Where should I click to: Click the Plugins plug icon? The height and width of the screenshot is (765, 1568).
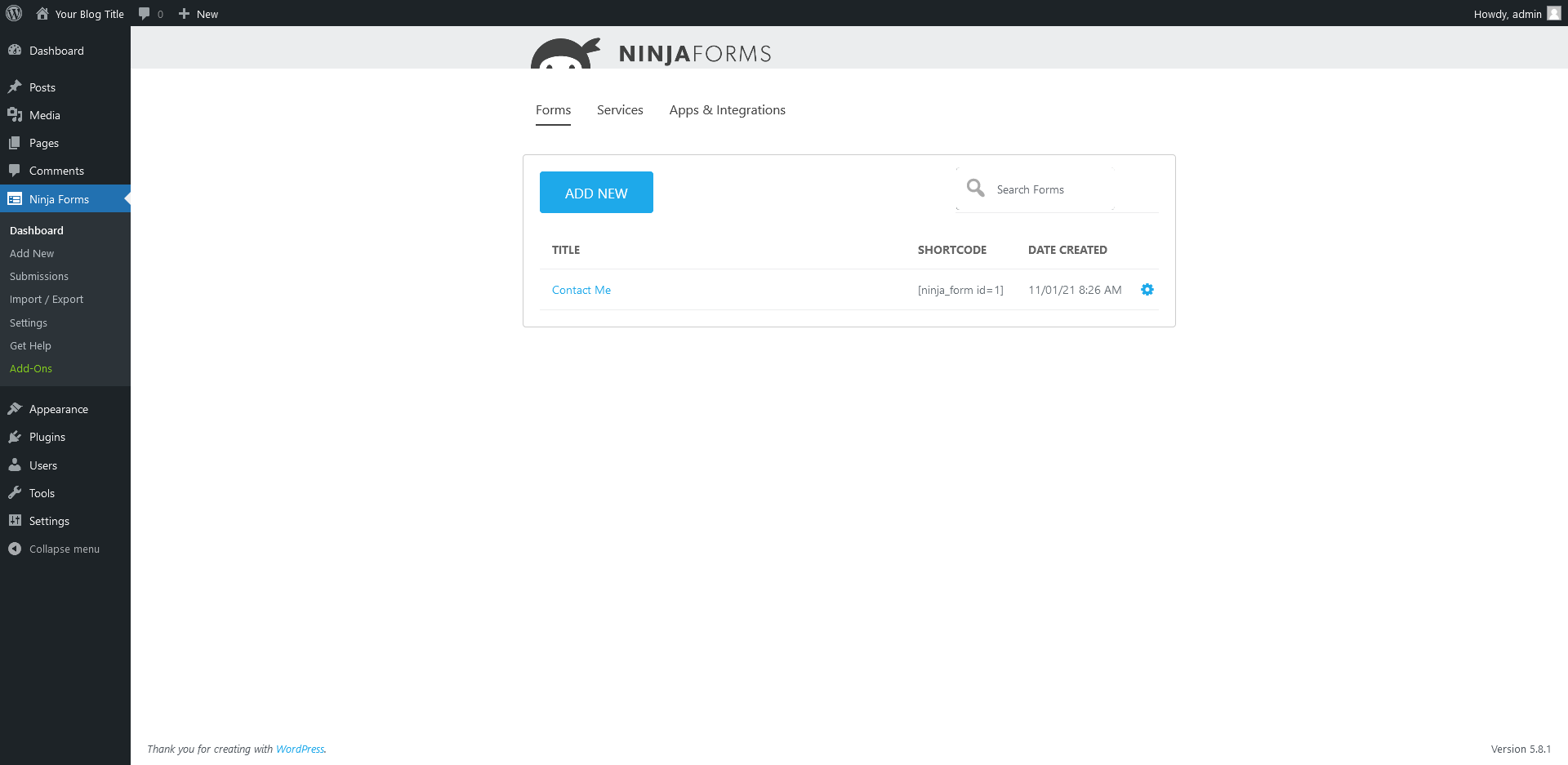pos(15,436)
